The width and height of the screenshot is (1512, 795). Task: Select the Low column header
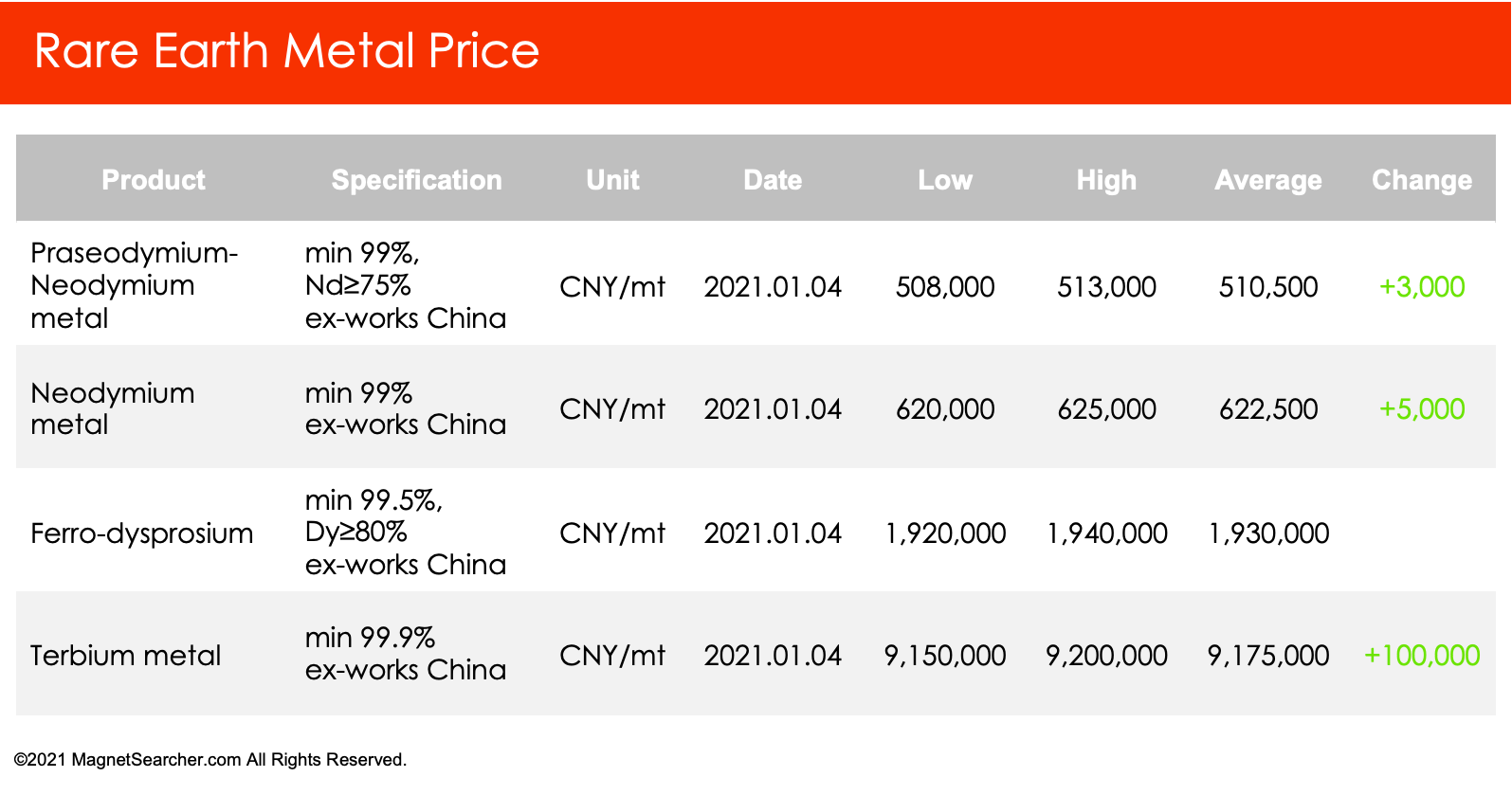[x=945, y=180]
